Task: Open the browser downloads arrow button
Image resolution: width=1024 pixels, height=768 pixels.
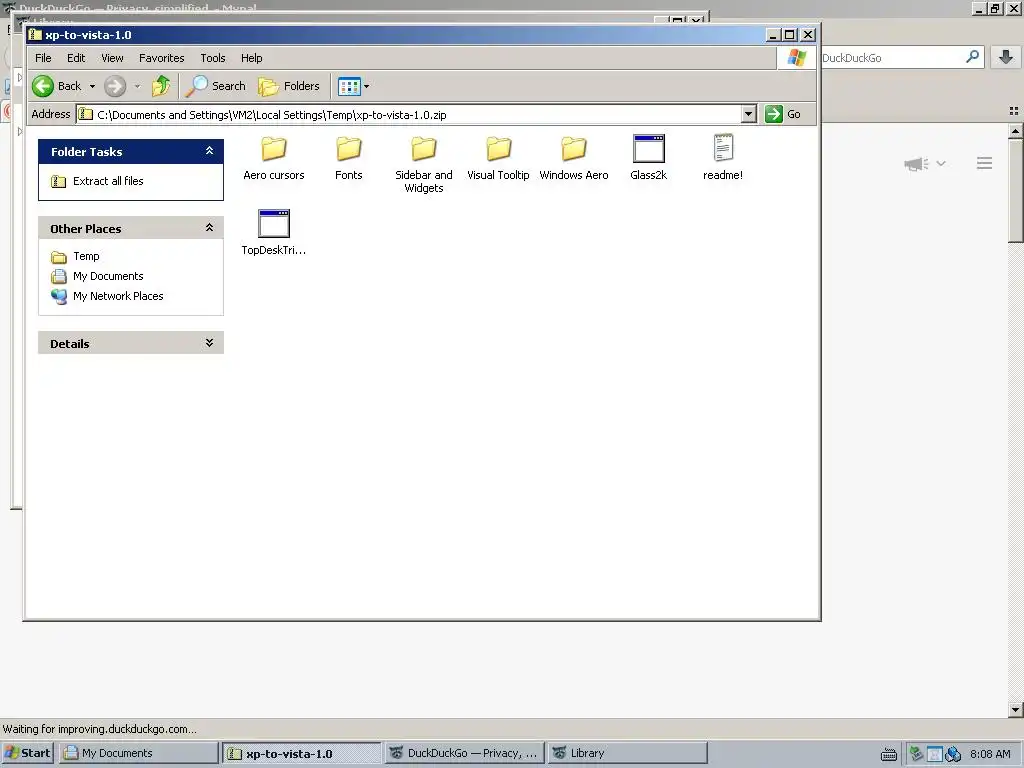Action: [x=1006, y=57]
